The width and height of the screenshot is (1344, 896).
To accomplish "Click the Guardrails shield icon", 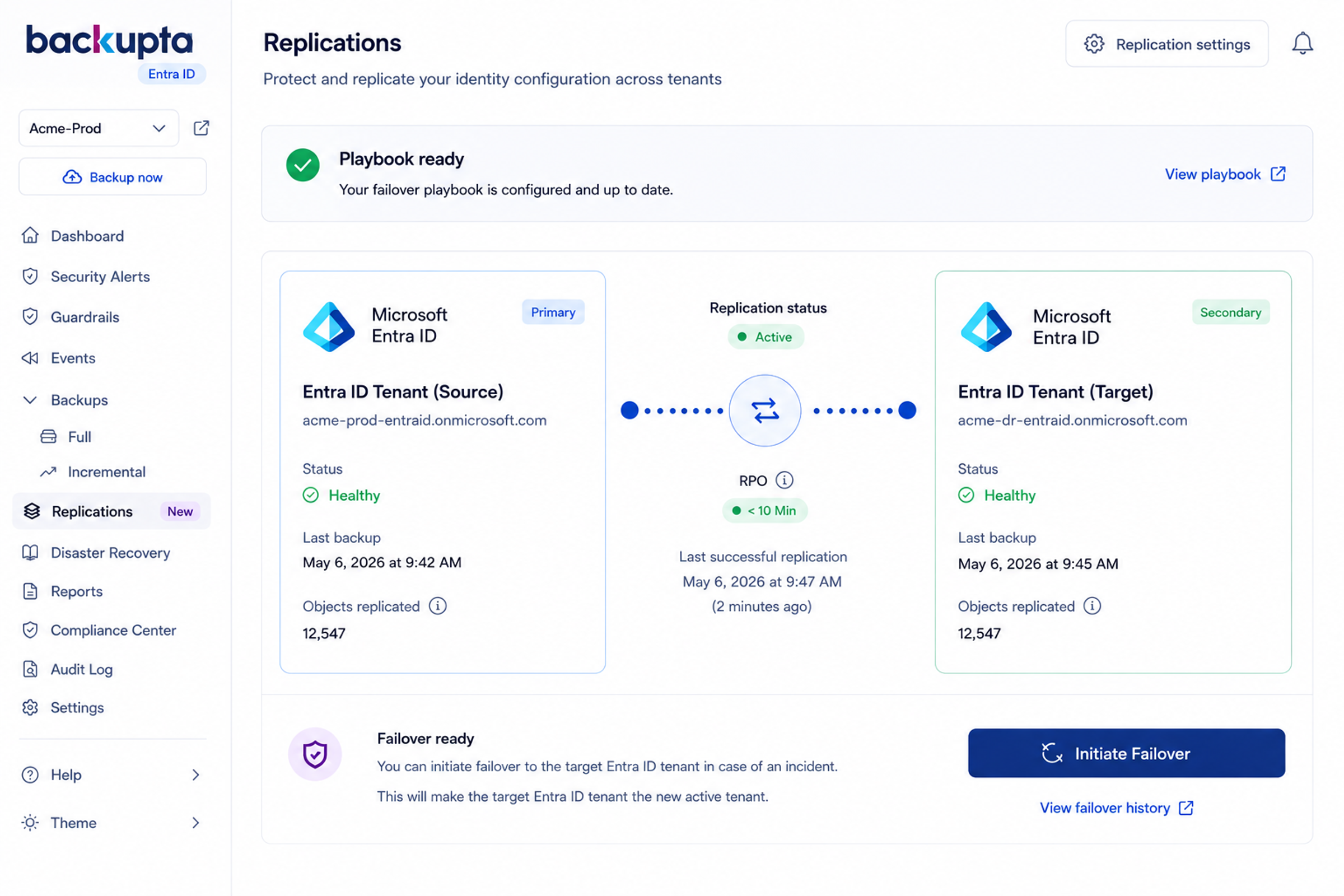I will pos(30,316).
